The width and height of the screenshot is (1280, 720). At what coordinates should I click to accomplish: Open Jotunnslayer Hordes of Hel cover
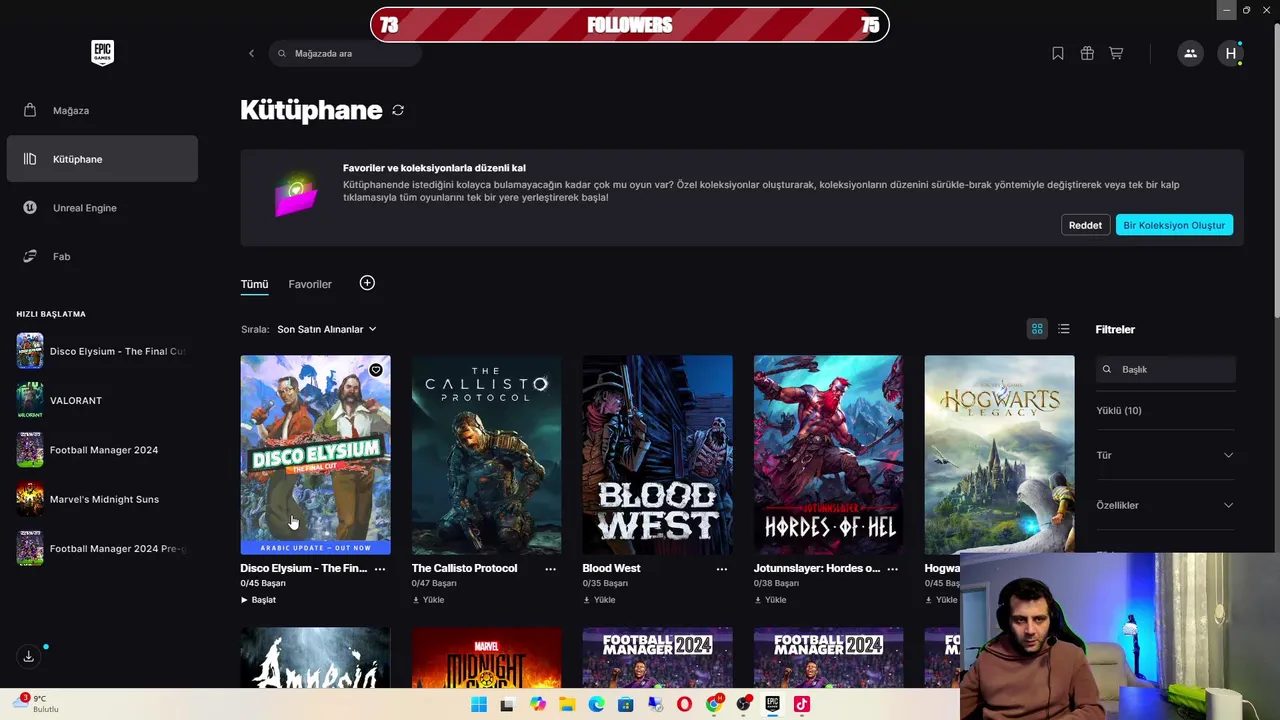click(x=828, y=455)
